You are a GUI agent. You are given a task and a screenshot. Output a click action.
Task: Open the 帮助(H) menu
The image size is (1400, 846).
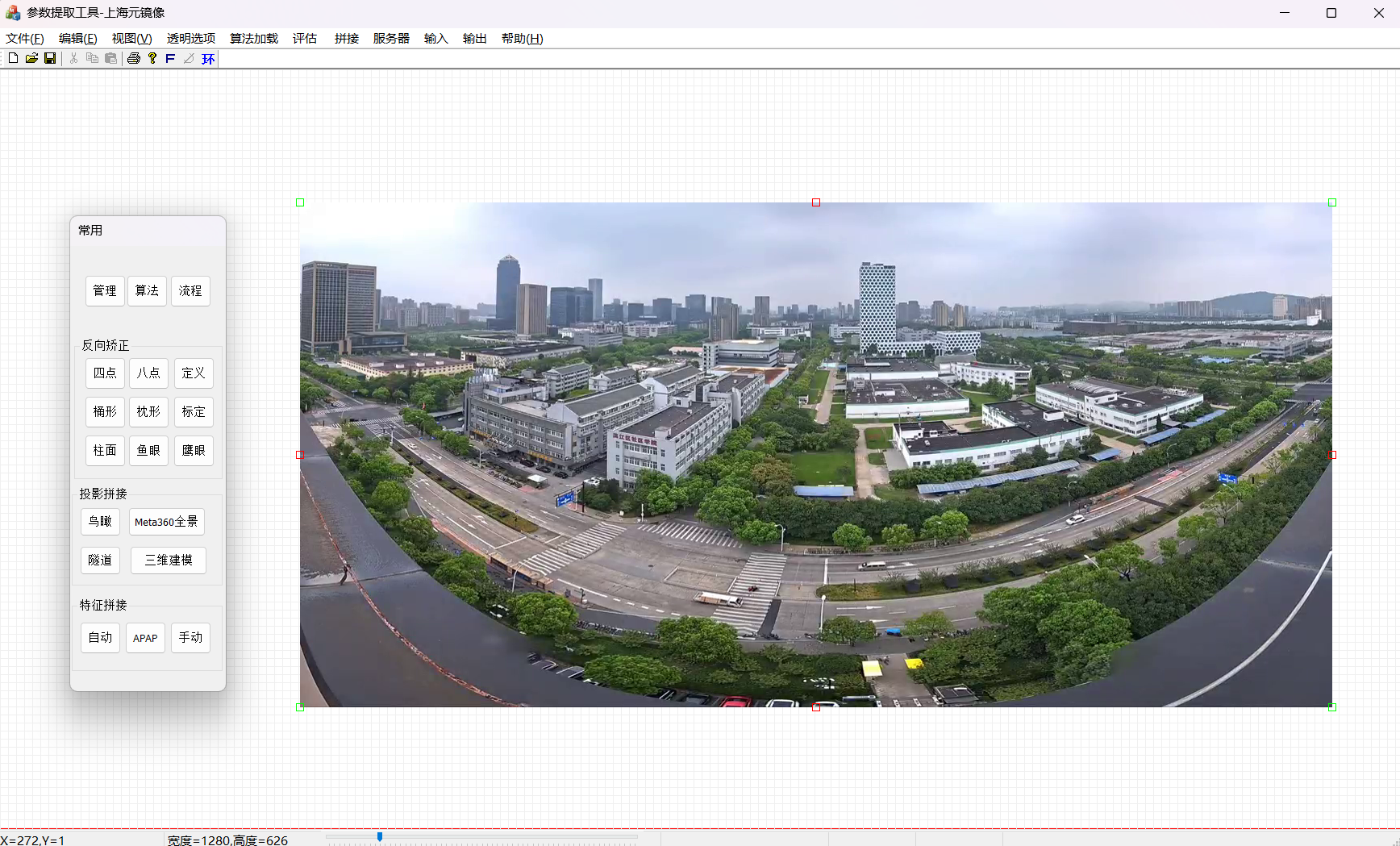tap(523, 39)
